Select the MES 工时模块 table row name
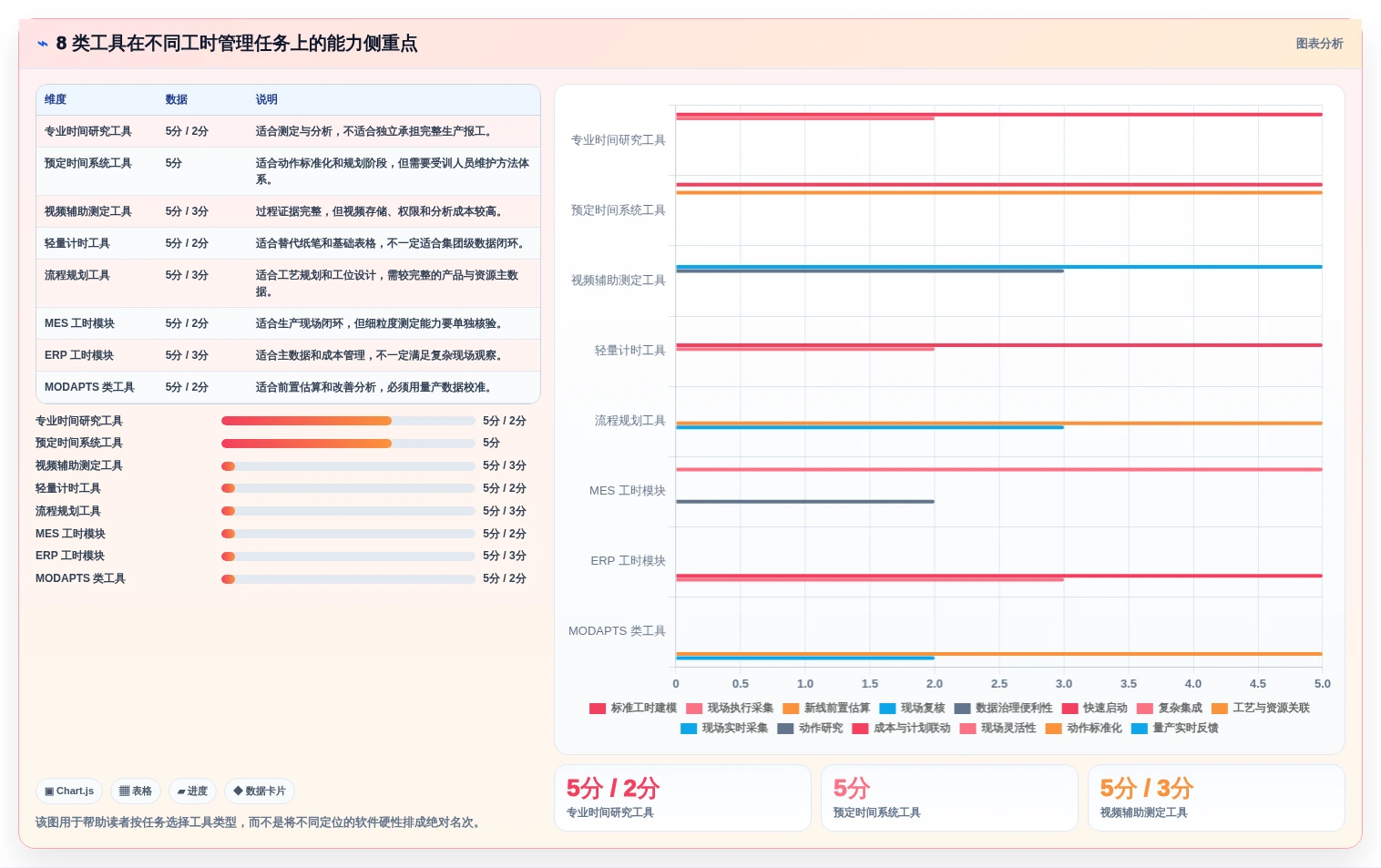 79,323
